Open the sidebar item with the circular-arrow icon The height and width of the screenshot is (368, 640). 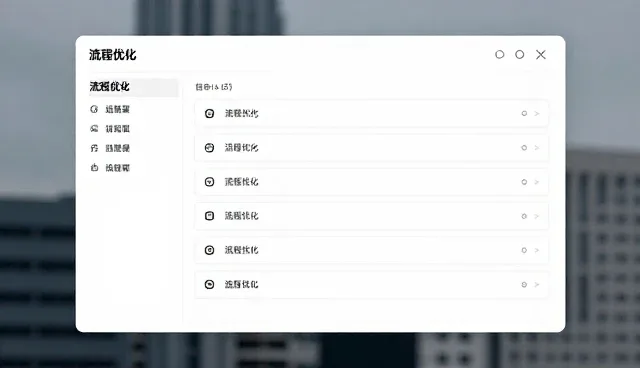point(109,109)
